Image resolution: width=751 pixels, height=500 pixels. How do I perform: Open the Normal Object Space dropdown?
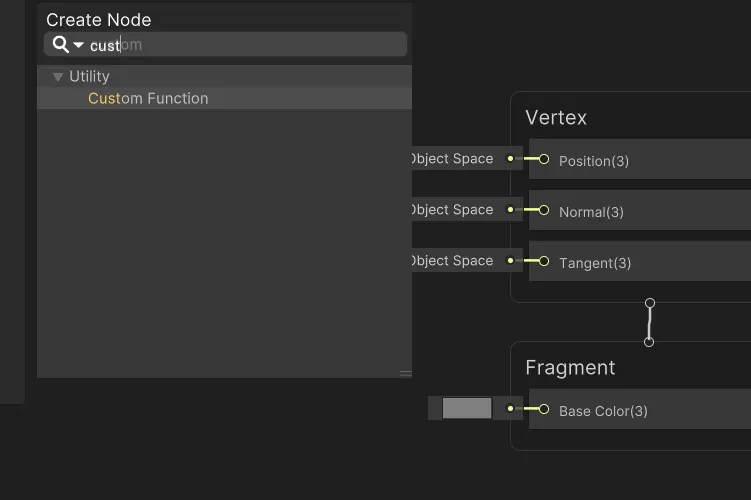click(452, 210)
